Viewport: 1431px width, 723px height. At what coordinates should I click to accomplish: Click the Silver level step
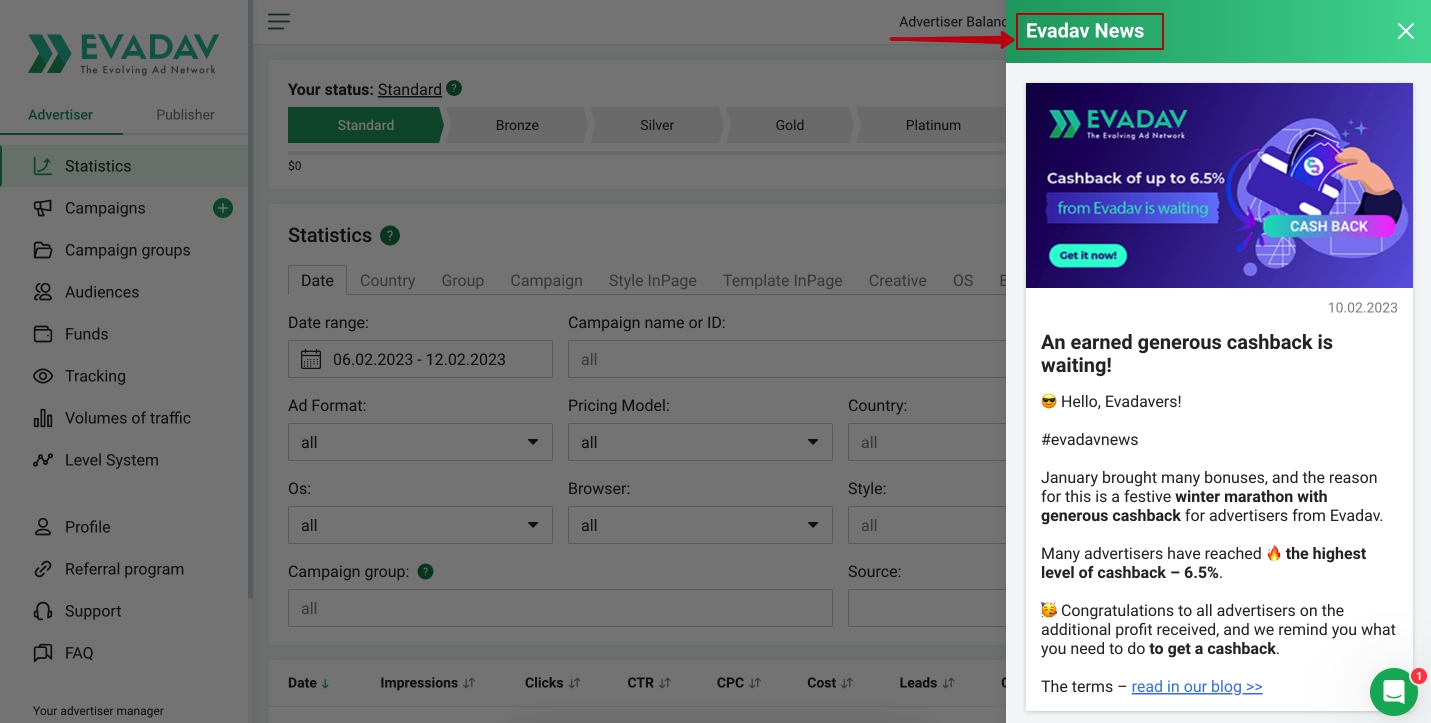(657, 125)
